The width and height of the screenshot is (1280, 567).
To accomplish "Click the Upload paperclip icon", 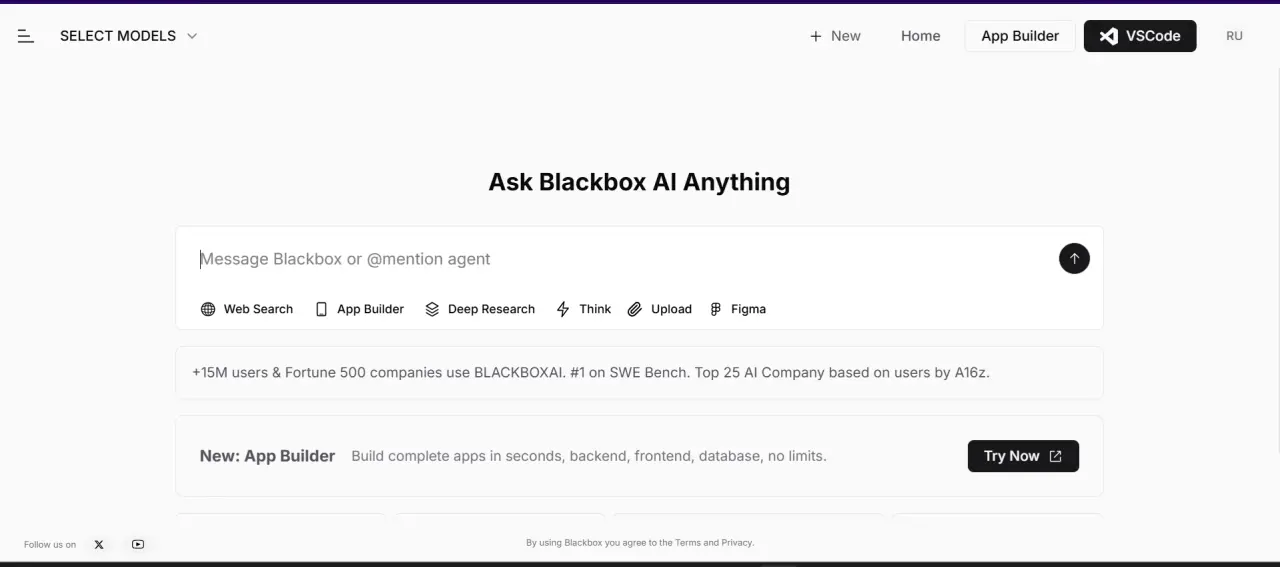I will tap(634, 309).
